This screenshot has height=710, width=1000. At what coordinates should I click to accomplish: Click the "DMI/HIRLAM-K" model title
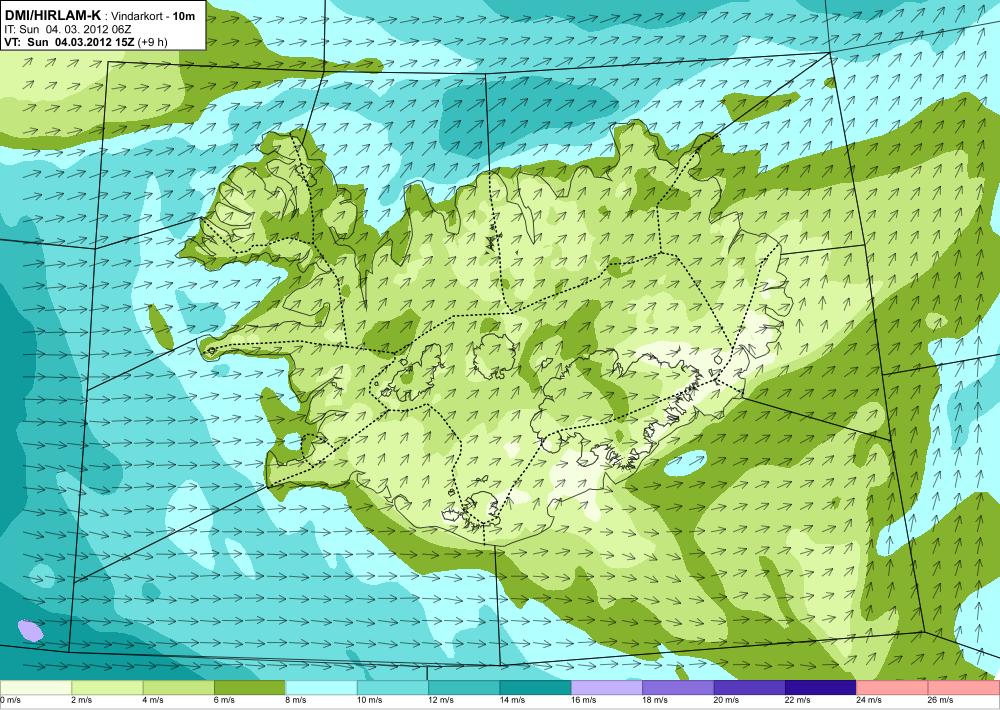[52, 15]
